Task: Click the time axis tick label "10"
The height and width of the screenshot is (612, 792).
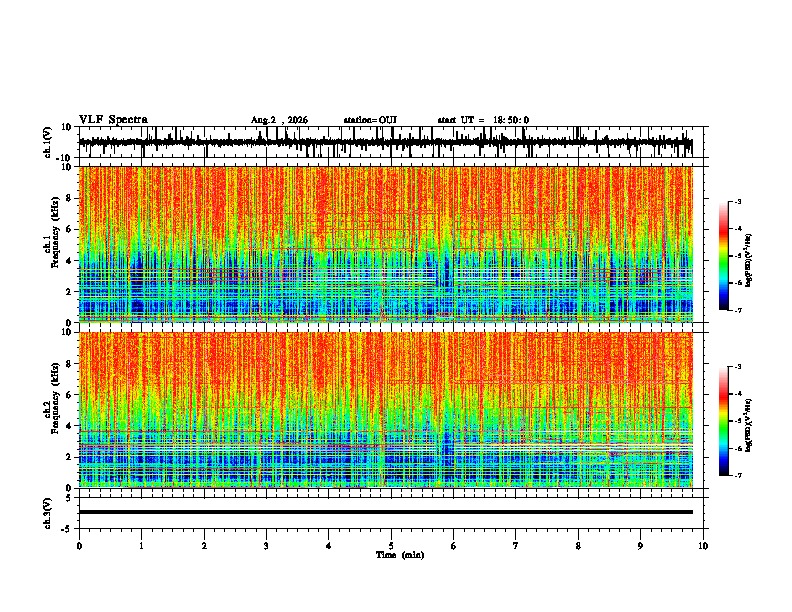Action: [703, 546]
